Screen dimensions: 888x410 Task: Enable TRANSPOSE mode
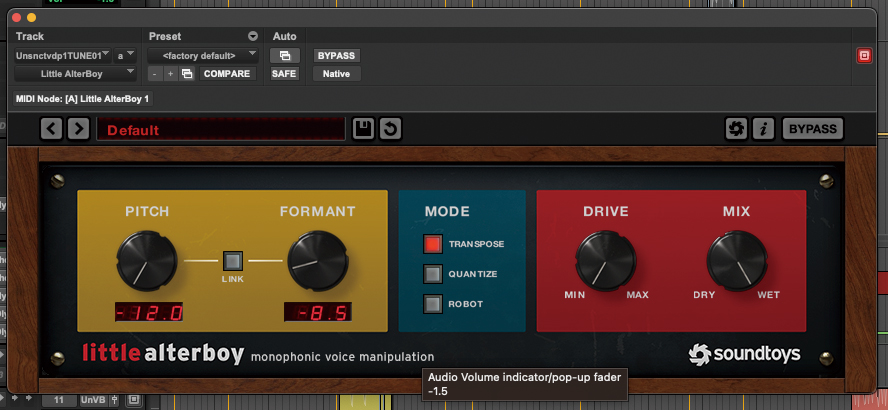(x=433, y=244)
